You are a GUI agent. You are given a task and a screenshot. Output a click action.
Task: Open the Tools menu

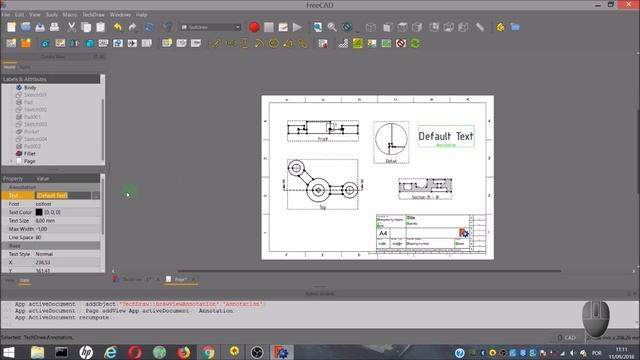point(51,15)
